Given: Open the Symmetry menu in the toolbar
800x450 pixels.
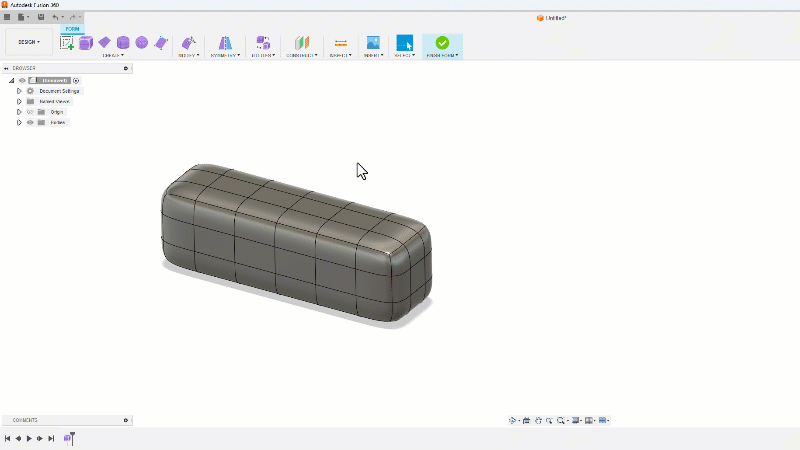Looking at the screenshot, I should [225, 44].
